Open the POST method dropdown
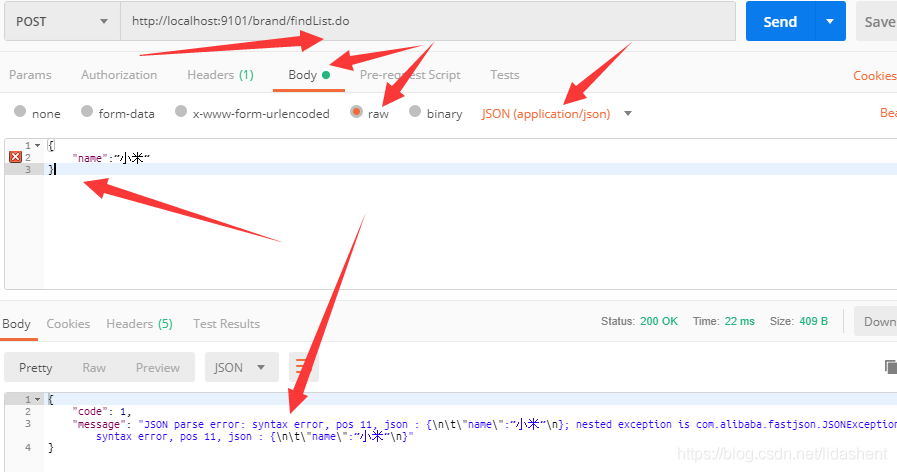 point(62,22)
